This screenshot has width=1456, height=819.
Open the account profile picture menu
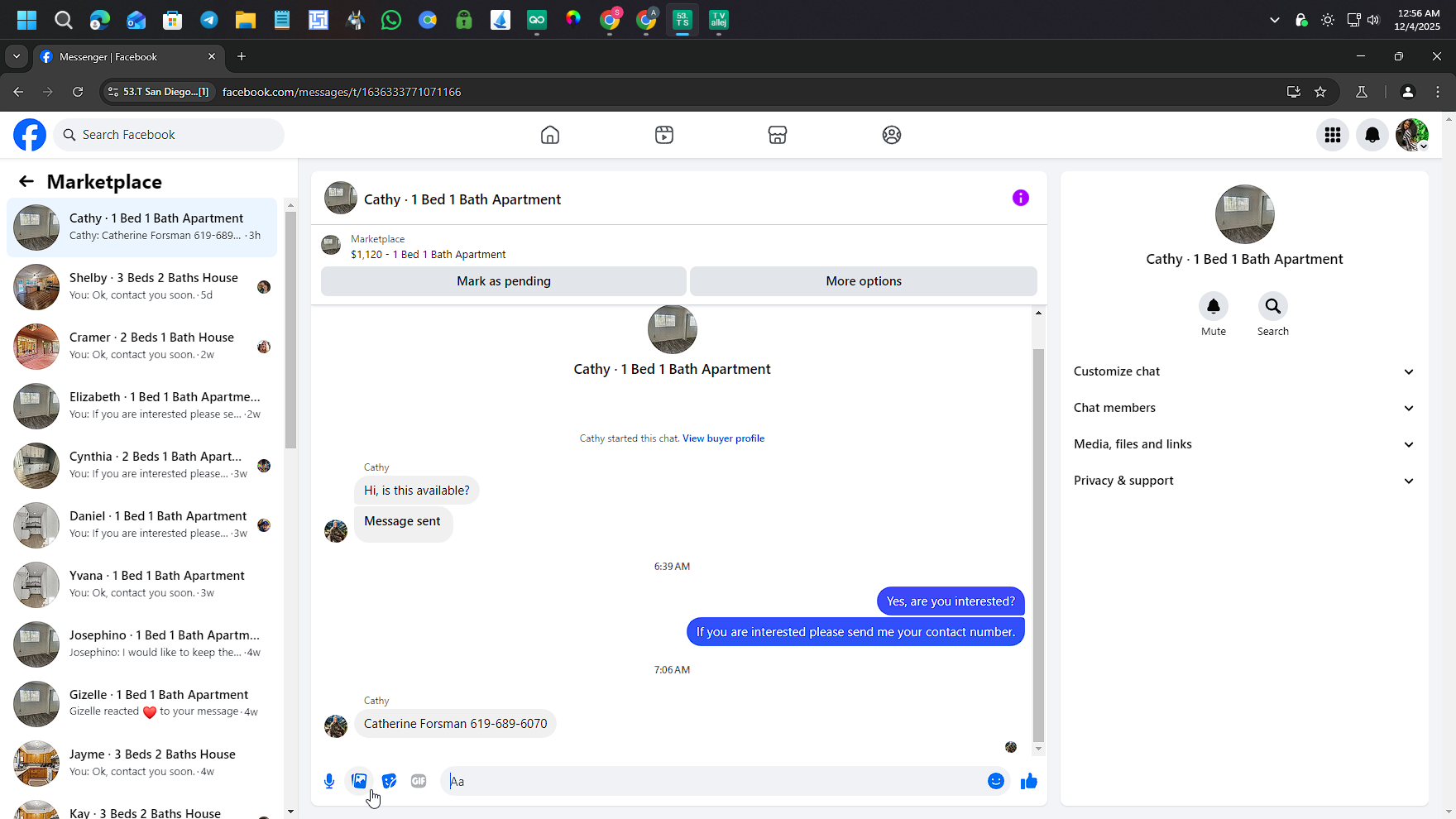pos(1412,135)
